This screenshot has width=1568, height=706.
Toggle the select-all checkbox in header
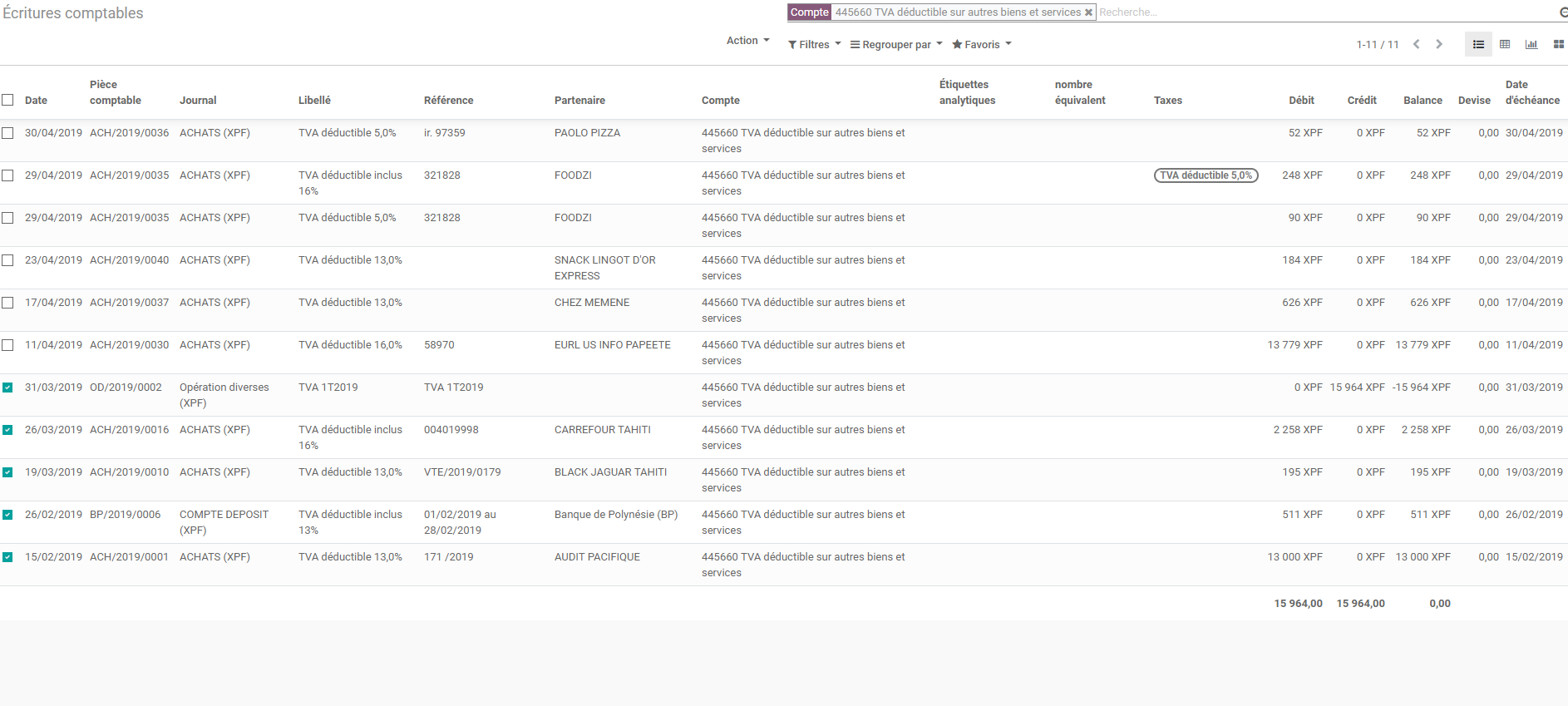tap(7, 100)
